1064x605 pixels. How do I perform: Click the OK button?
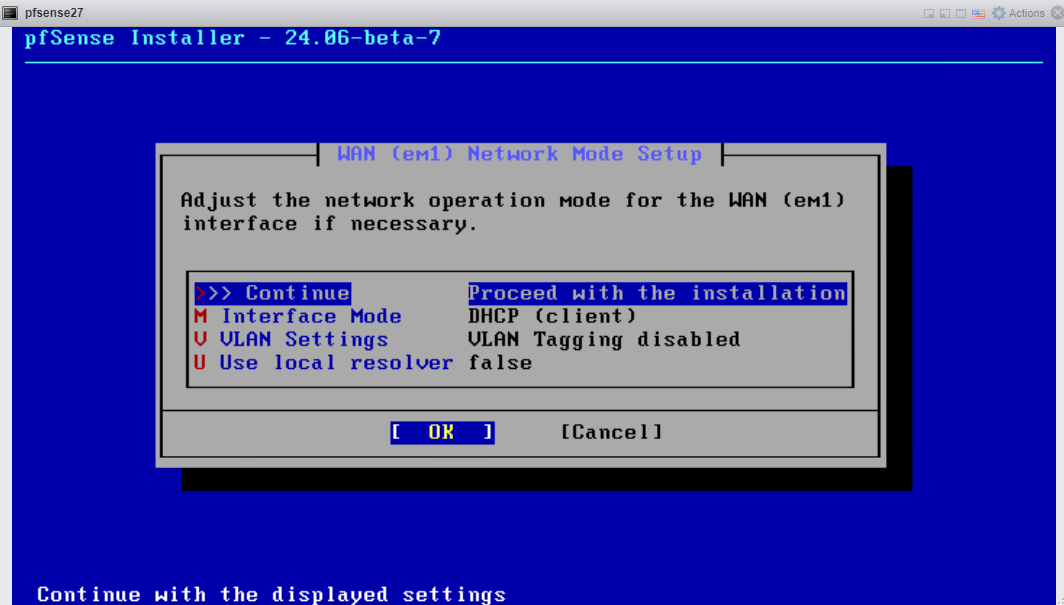click(x=442, y=432)
